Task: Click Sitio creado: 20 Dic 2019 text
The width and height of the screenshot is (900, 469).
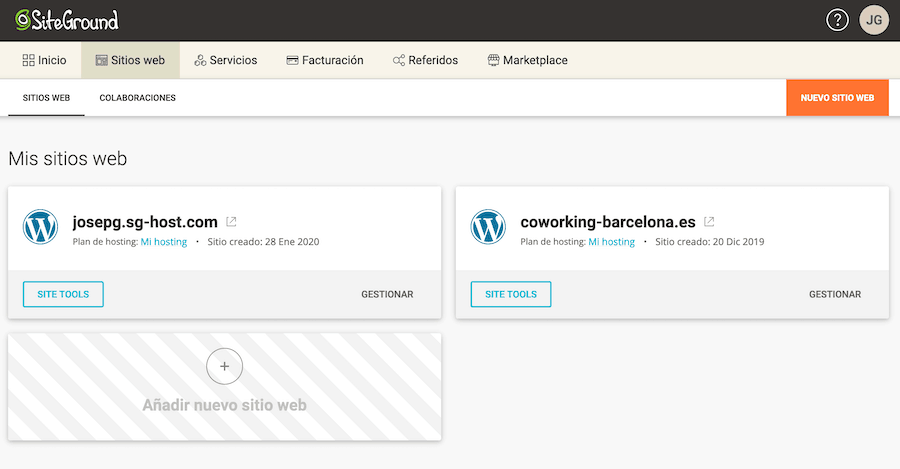Action: 709,242
